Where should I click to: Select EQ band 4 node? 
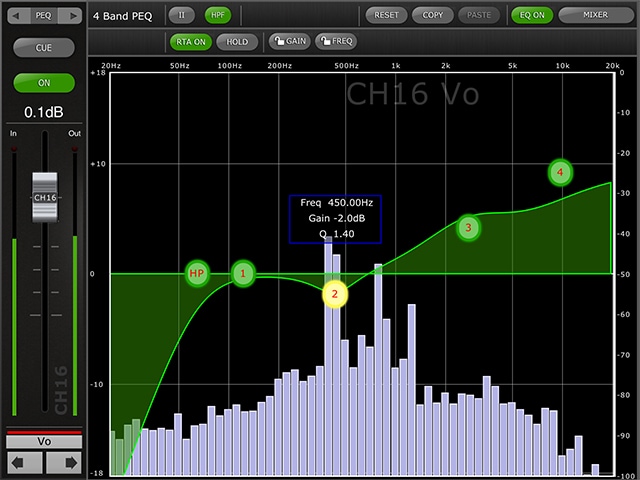tap(560, 172)
